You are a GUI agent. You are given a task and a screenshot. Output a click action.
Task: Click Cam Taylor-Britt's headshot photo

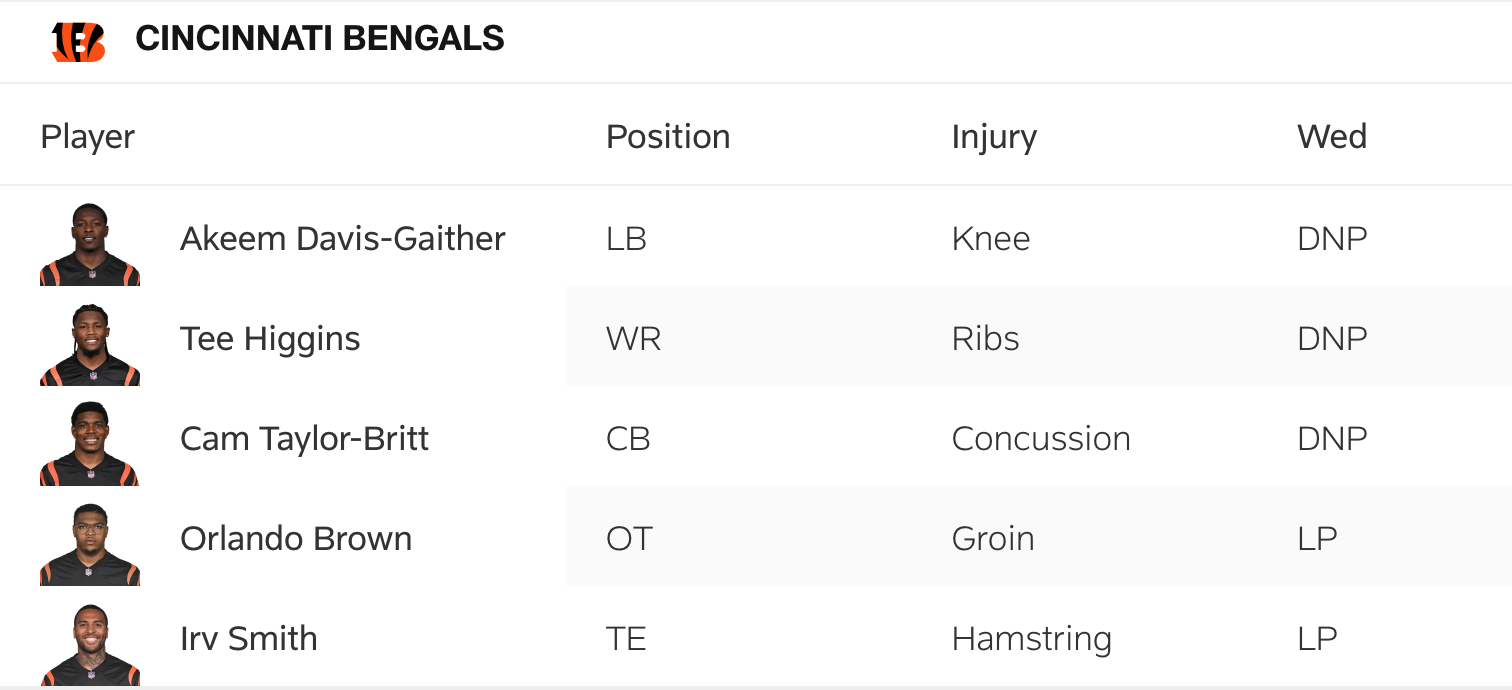tap(90, 444)
